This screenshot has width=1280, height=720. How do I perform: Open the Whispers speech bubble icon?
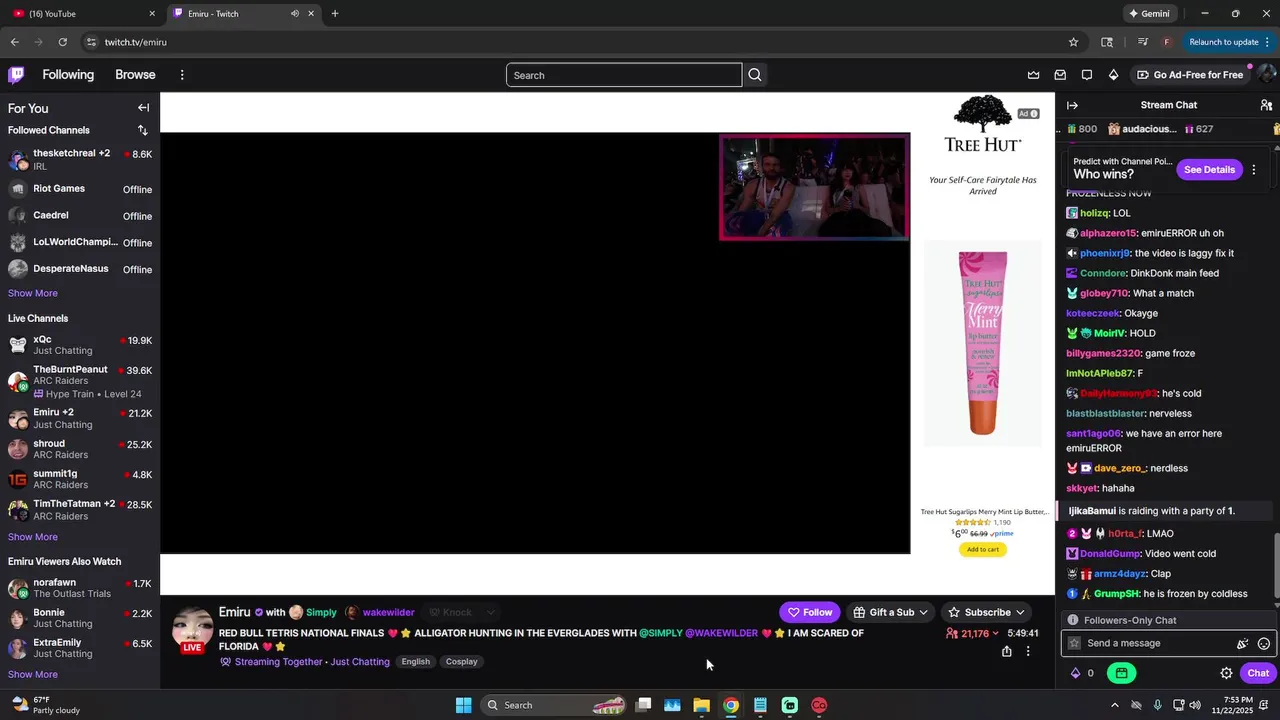[x=1087, y=75]
